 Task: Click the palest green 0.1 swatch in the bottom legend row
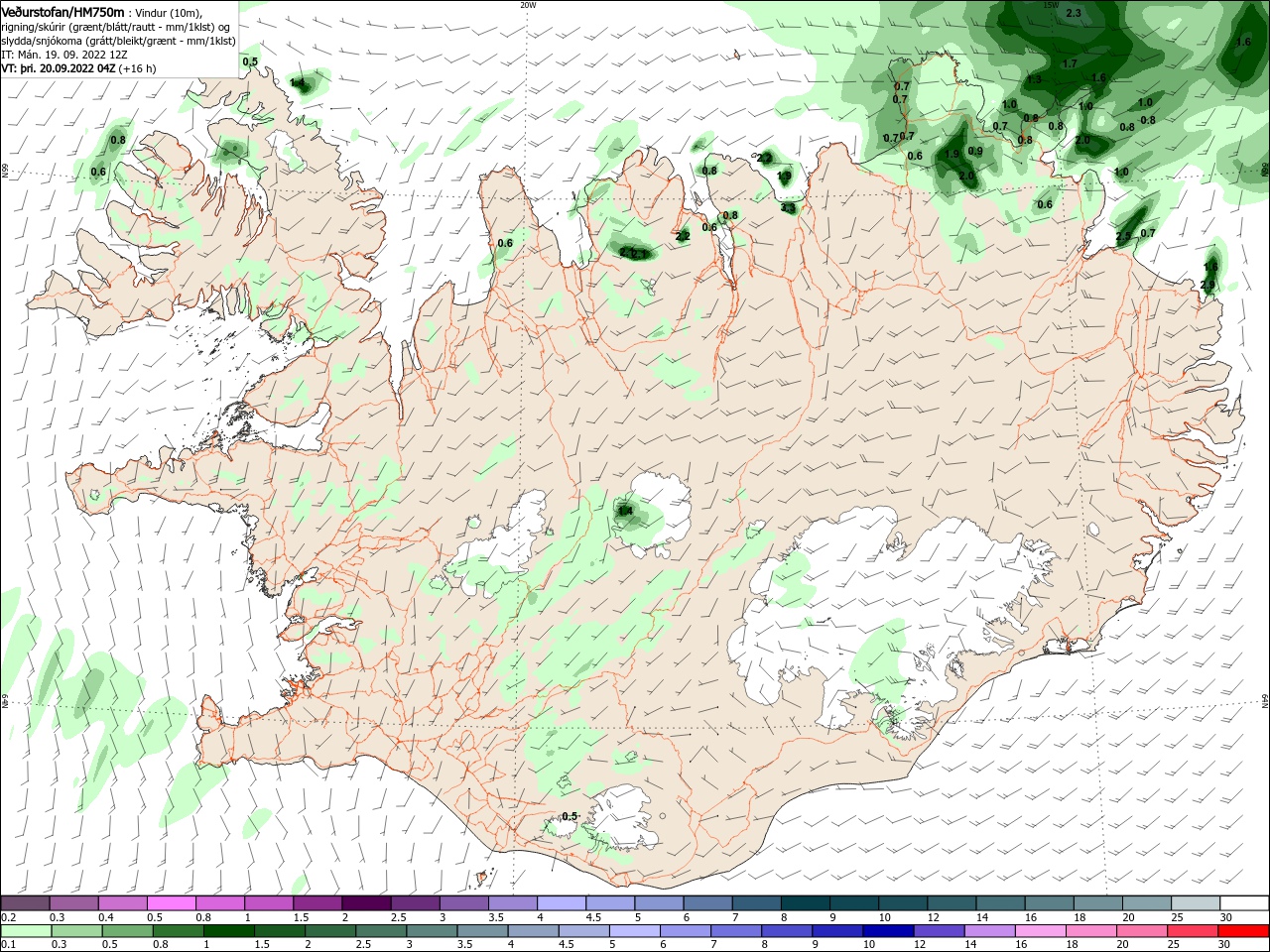pos(26,931)
